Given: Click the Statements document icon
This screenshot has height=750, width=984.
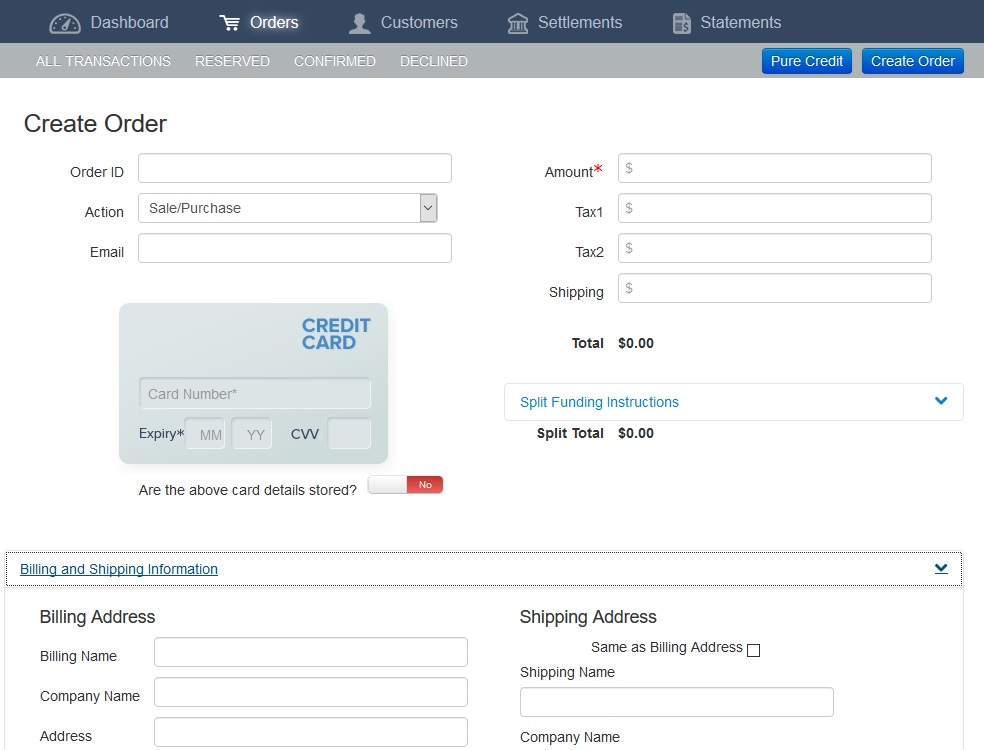Looking at the screenshot, I should click(682, 22).
